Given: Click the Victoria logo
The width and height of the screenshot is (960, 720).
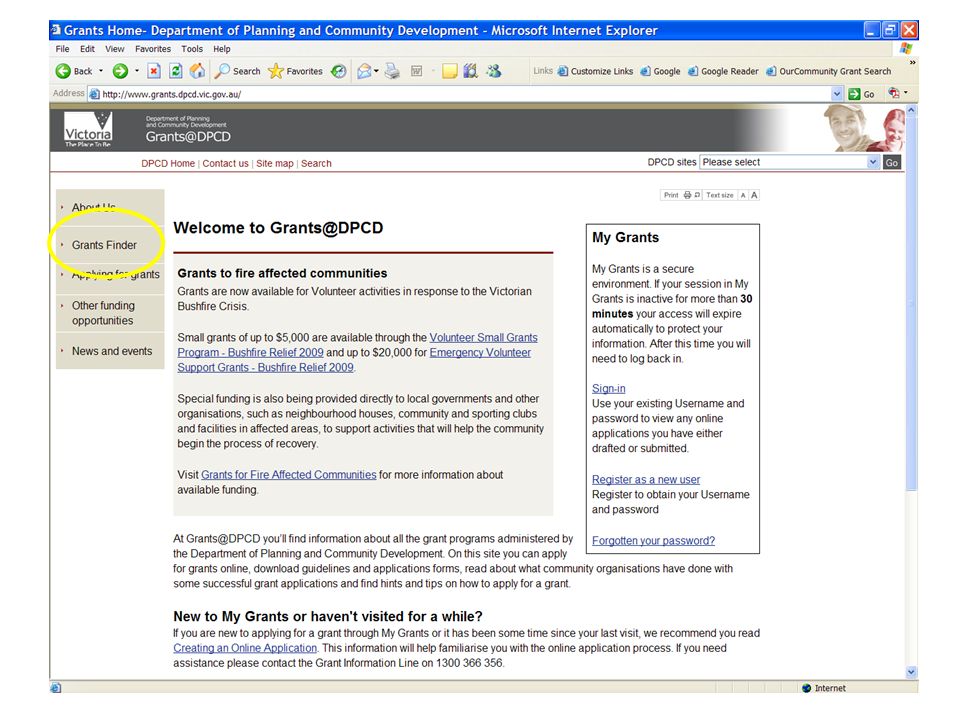Looking at the screenshot, I should [88, 130].
